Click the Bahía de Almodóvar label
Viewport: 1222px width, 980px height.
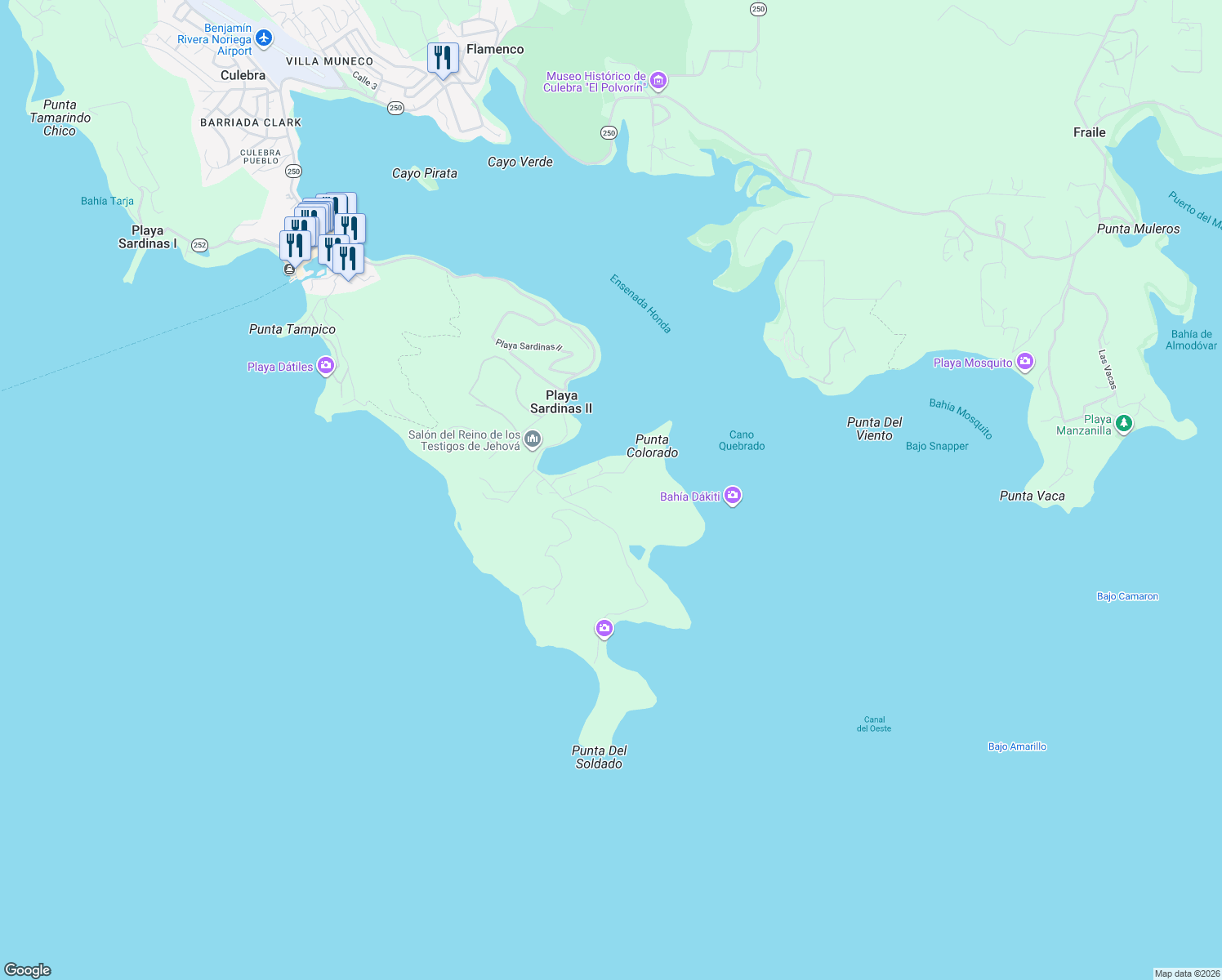point(1191,340)
